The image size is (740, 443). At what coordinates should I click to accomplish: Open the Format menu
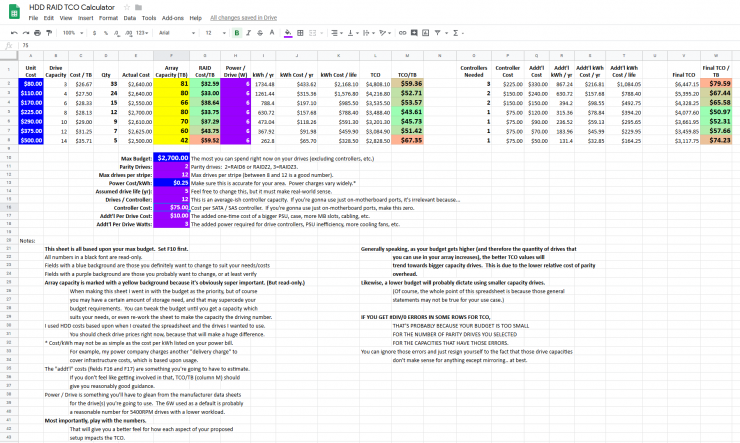click(x=108, y=18)
